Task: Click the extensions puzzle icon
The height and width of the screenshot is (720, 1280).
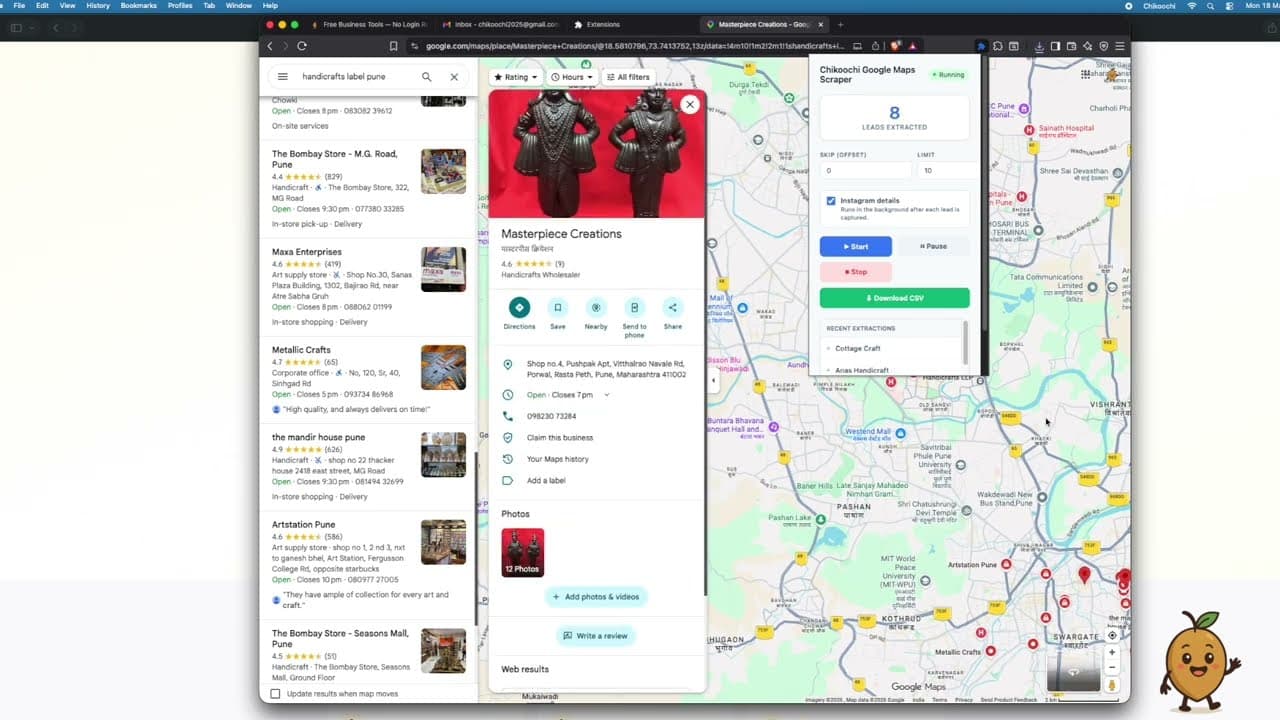Action: click(997, 46)
